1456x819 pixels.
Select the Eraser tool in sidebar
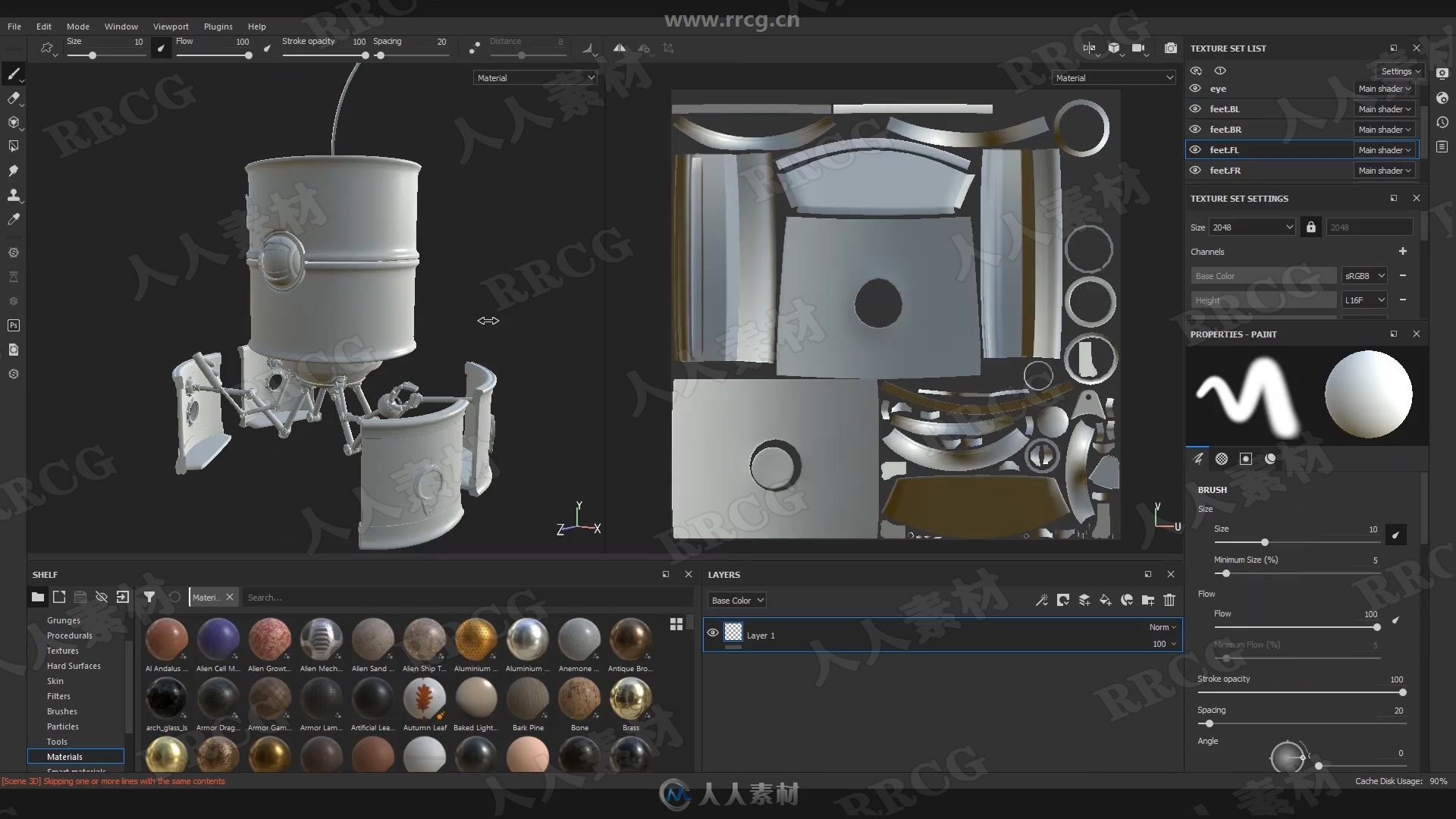click(14, 97)
